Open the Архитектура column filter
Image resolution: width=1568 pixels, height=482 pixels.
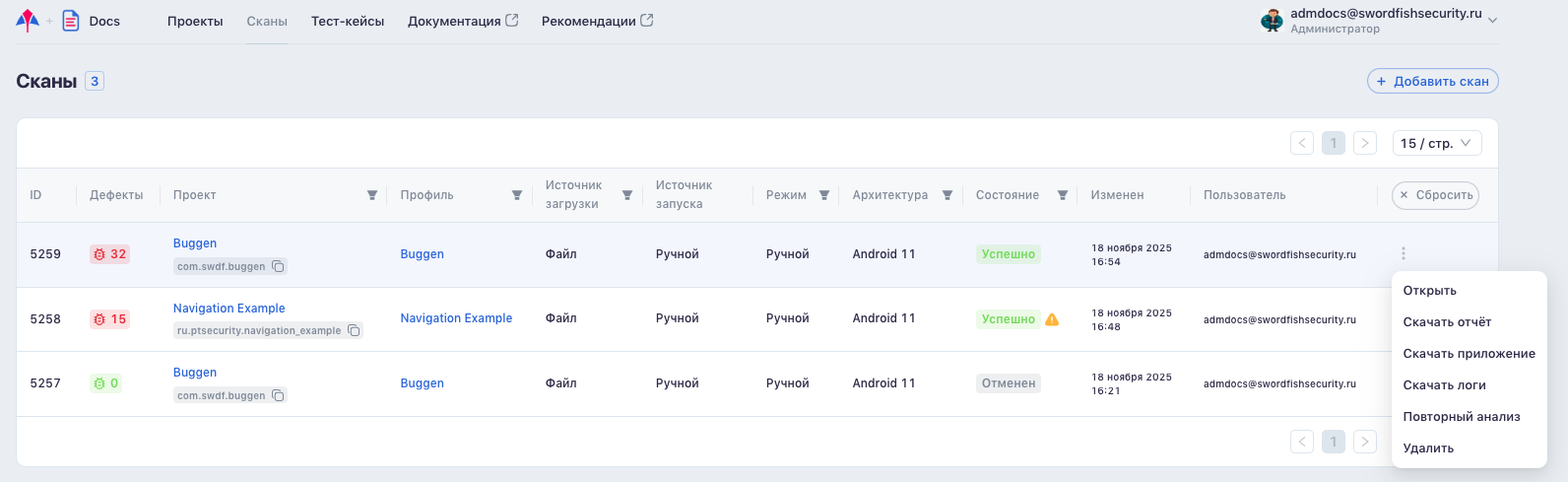(x=947, y=195)
